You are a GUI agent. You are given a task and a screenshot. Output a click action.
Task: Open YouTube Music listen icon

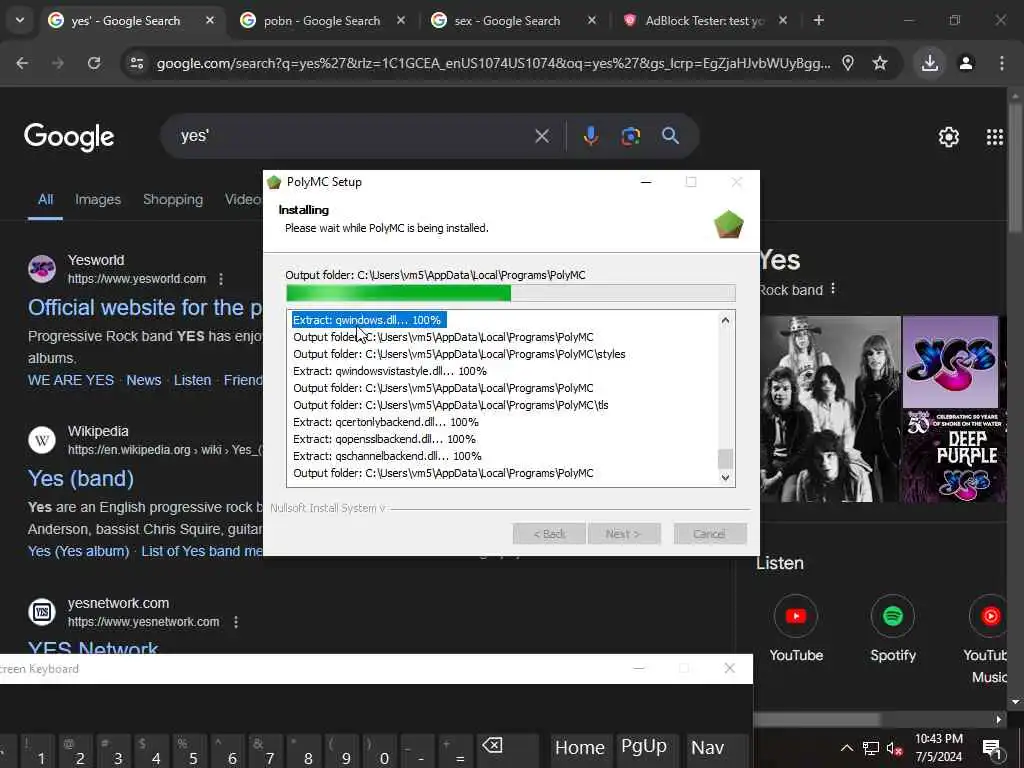coord(990,616)
